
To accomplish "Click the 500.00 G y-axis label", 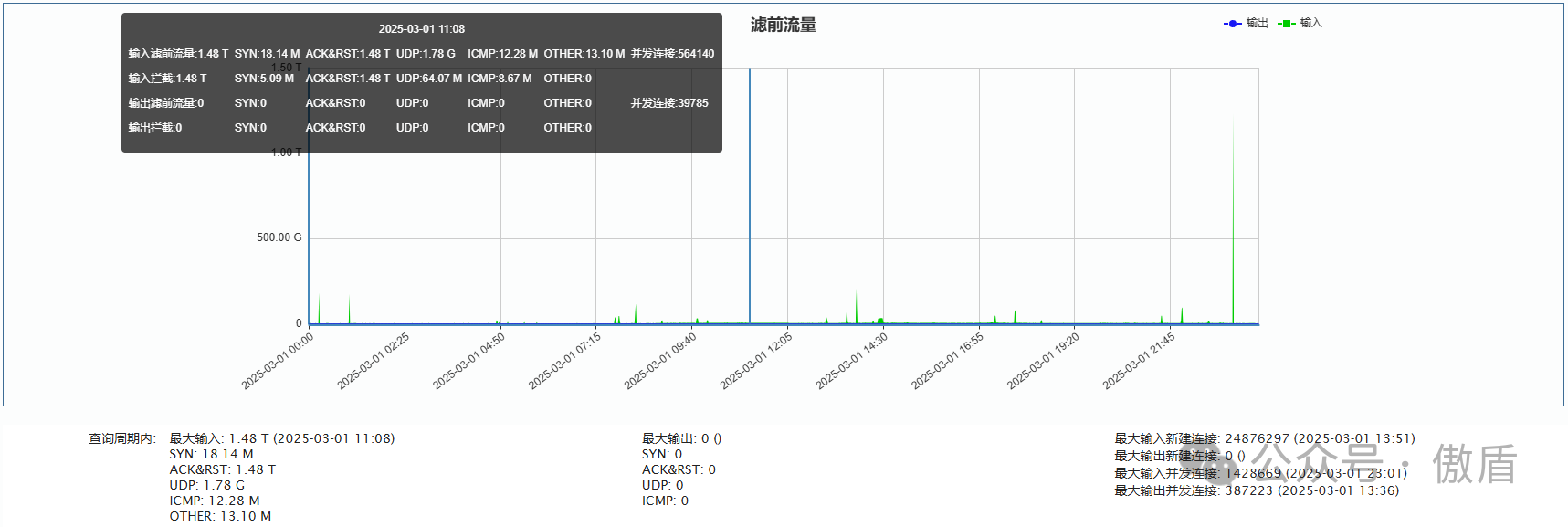I will [279, 237].
